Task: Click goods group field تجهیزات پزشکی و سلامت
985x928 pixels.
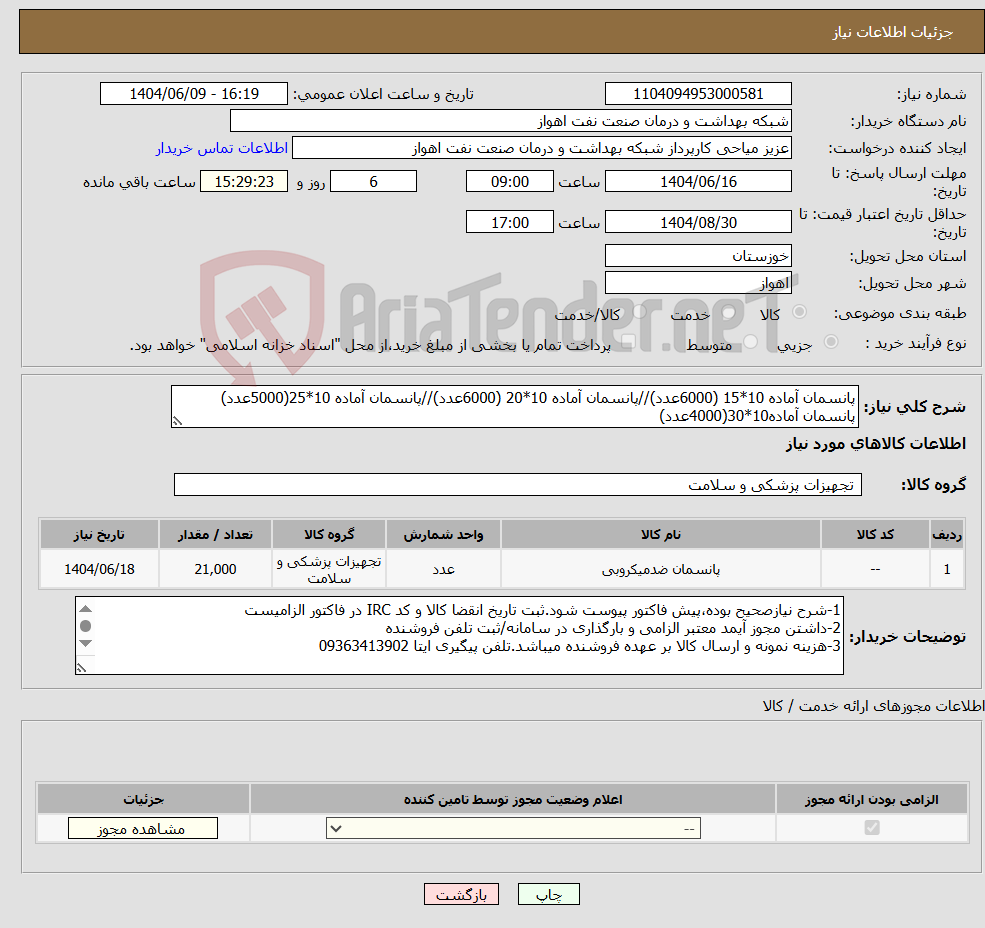Action: 518,484
